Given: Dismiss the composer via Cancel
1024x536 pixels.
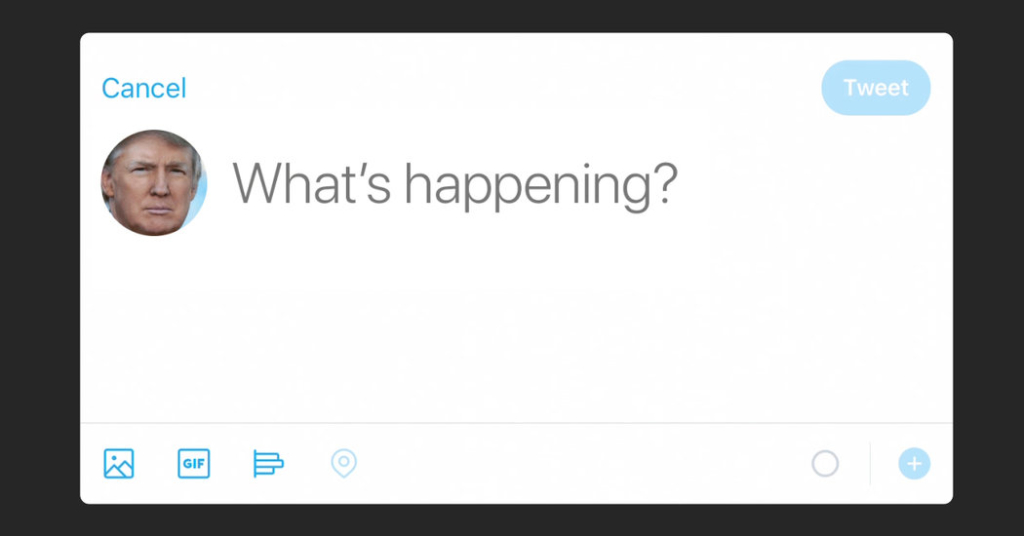Looking at the screenshot, I should (144, 88).
